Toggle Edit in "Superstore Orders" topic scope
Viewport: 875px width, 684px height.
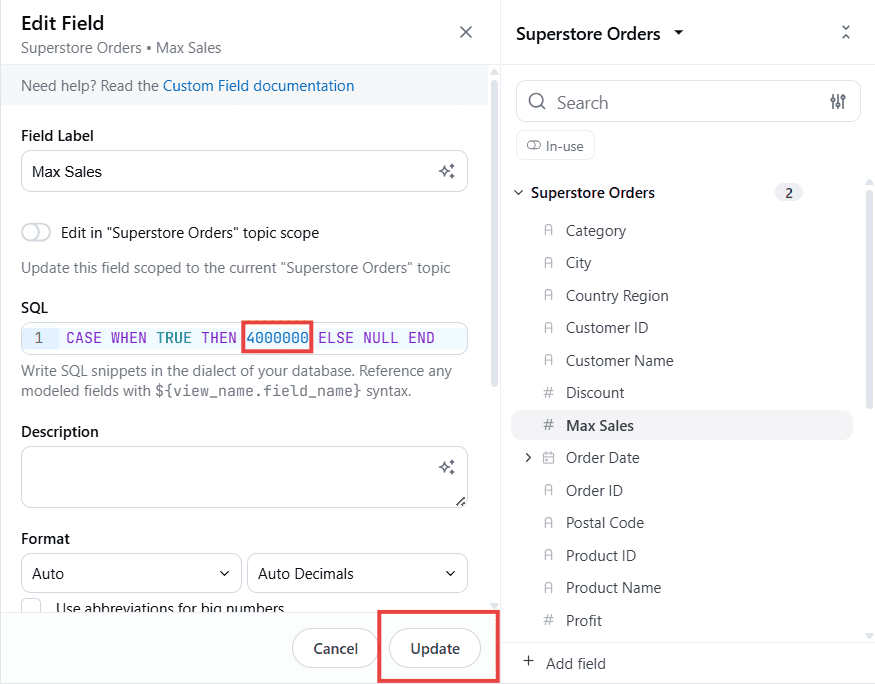(36, 232)
